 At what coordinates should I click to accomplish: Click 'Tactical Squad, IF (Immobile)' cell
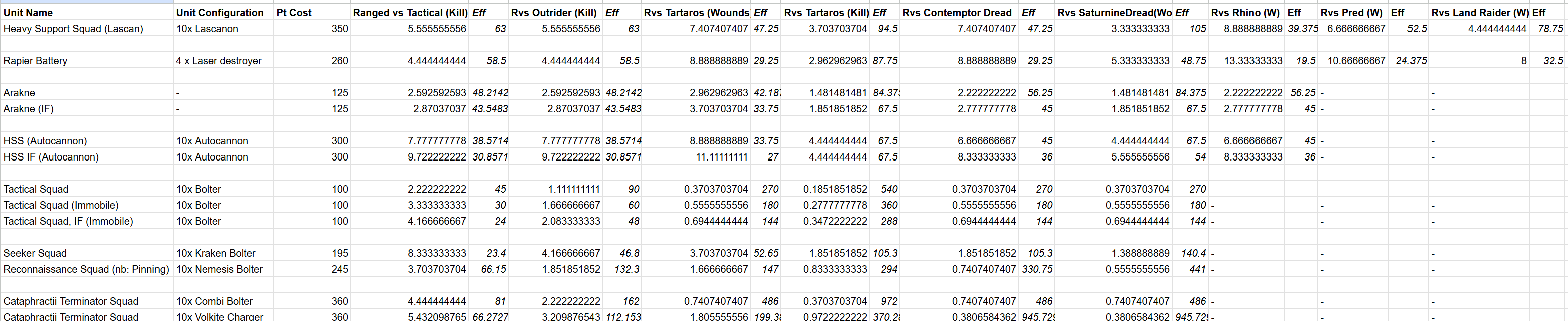click(x=86, y=221)
